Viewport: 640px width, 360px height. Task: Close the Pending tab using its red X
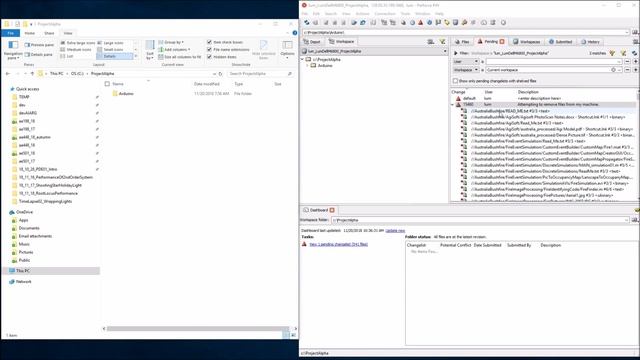[502, 42]
